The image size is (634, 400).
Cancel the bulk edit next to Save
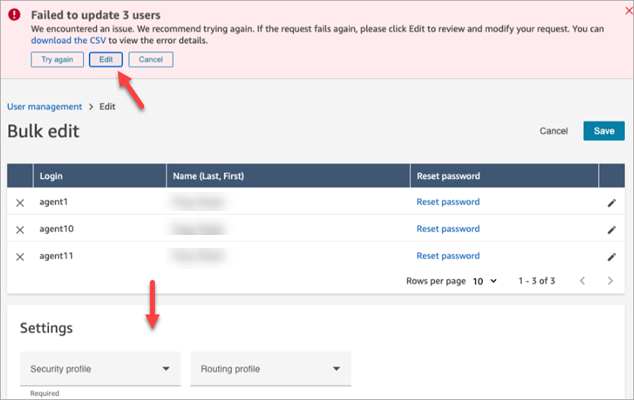[554, 131]
